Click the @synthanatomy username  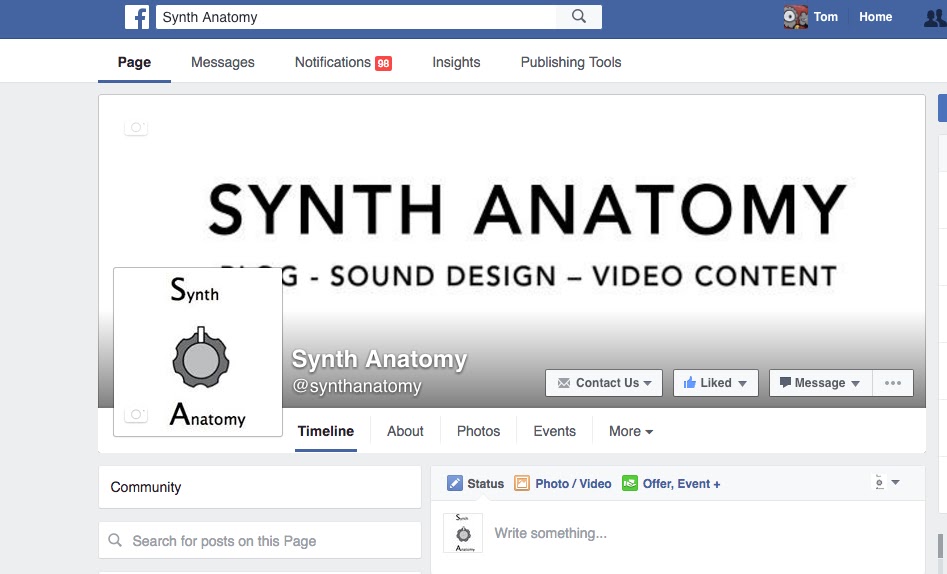click(356, 386)
